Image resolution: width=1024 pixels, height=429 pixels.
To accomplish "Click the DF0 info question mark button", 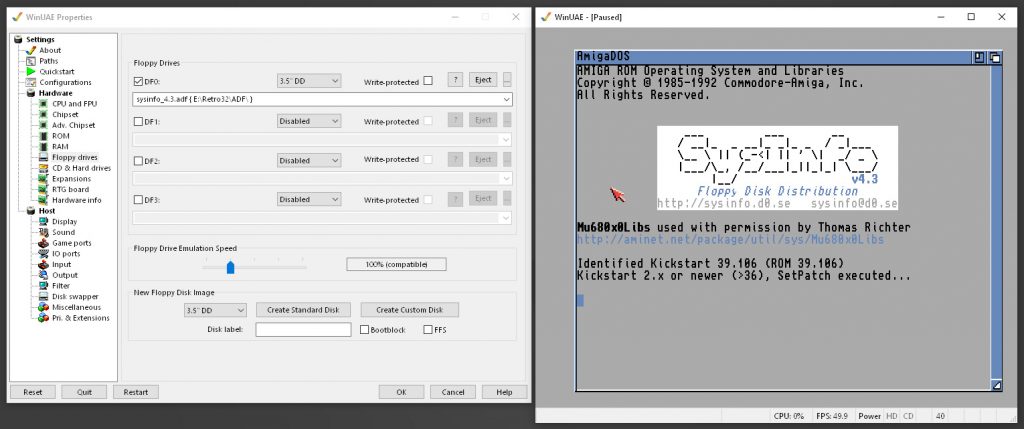I will 455,80.
